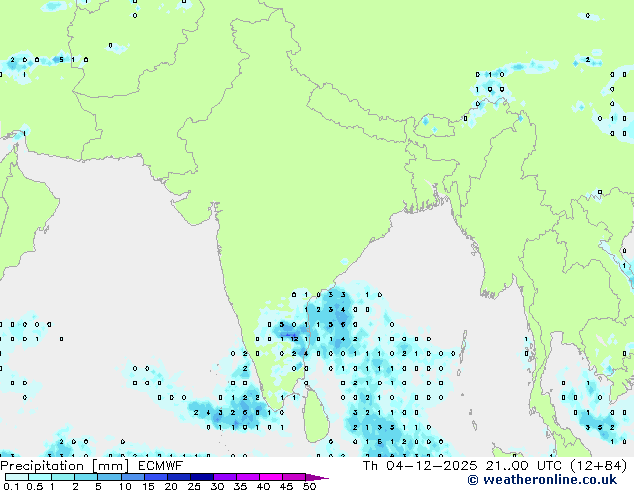Screen dimensions: 634x490
Task: Click the '15' legend scale label
Action: pos(148,486)
